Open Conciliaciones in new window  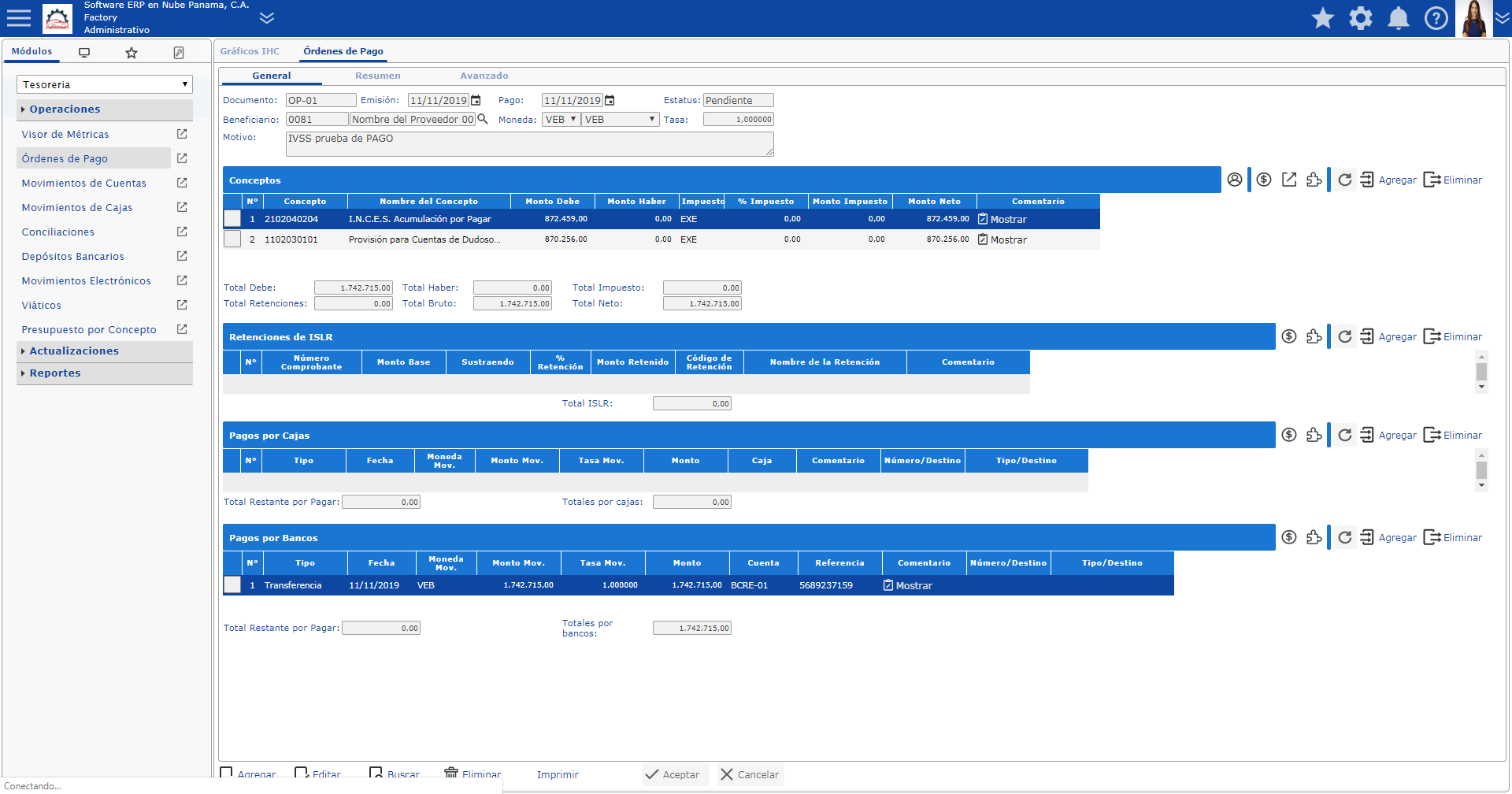coord(182,232)
